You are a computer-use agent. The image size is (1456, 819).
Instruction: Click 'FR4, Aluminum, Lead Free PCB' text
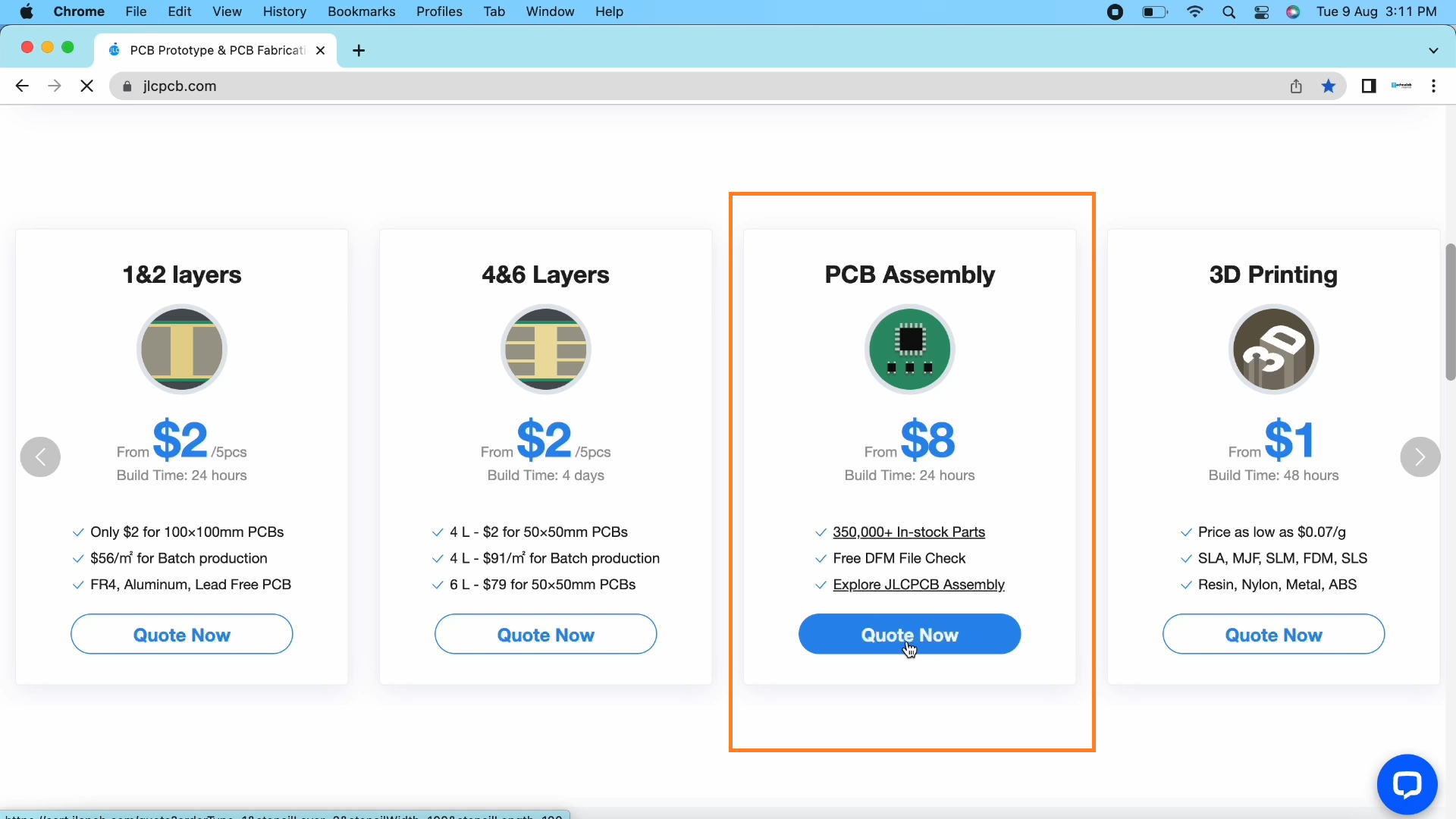point(190,585)
